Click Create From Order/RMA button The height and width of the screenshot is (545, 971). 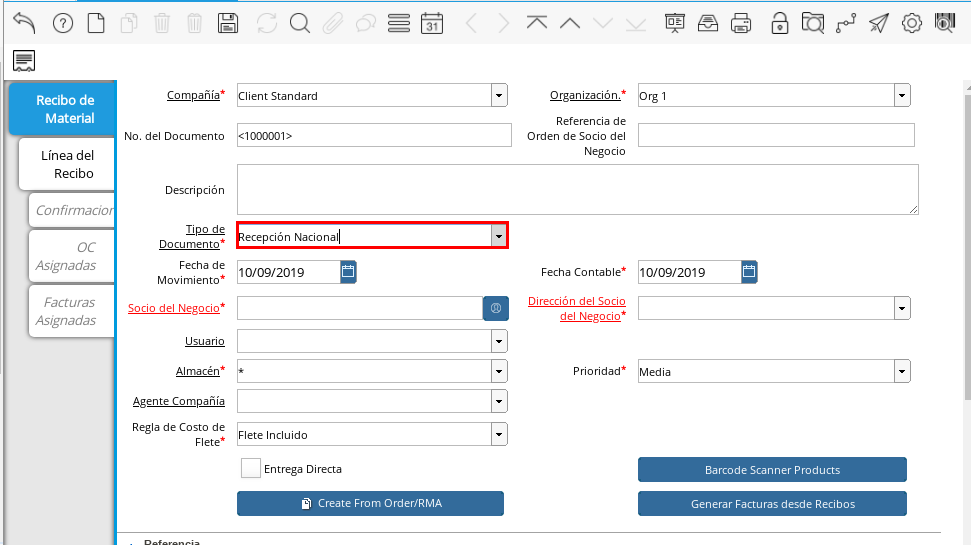(370, 503)
